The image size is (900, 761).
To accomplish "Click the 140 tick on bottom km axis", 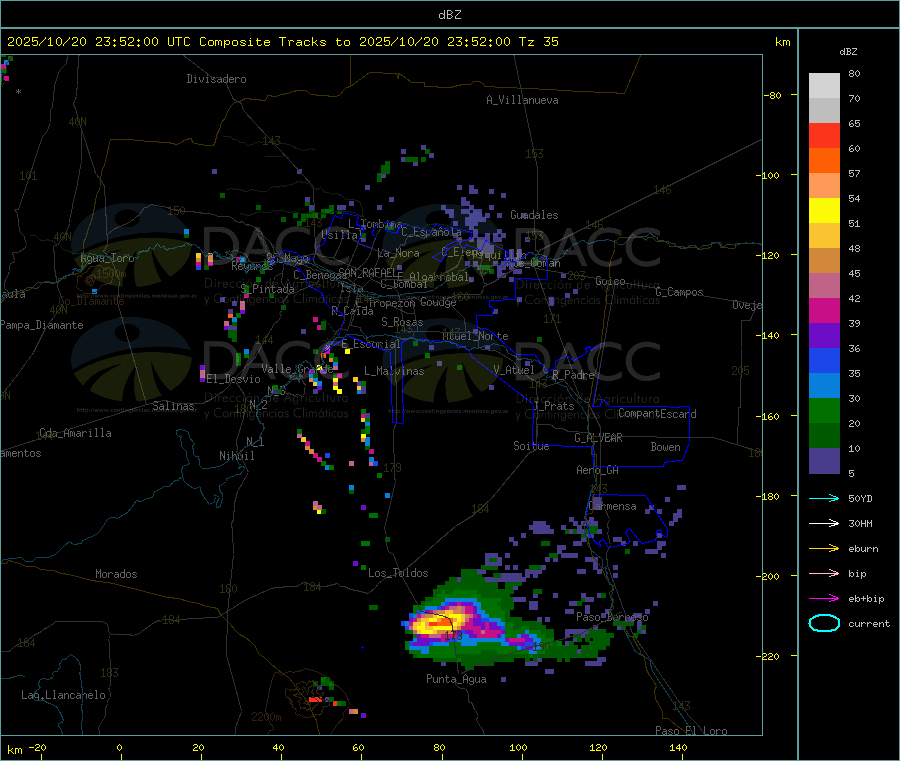I will [x=678, y=747].
